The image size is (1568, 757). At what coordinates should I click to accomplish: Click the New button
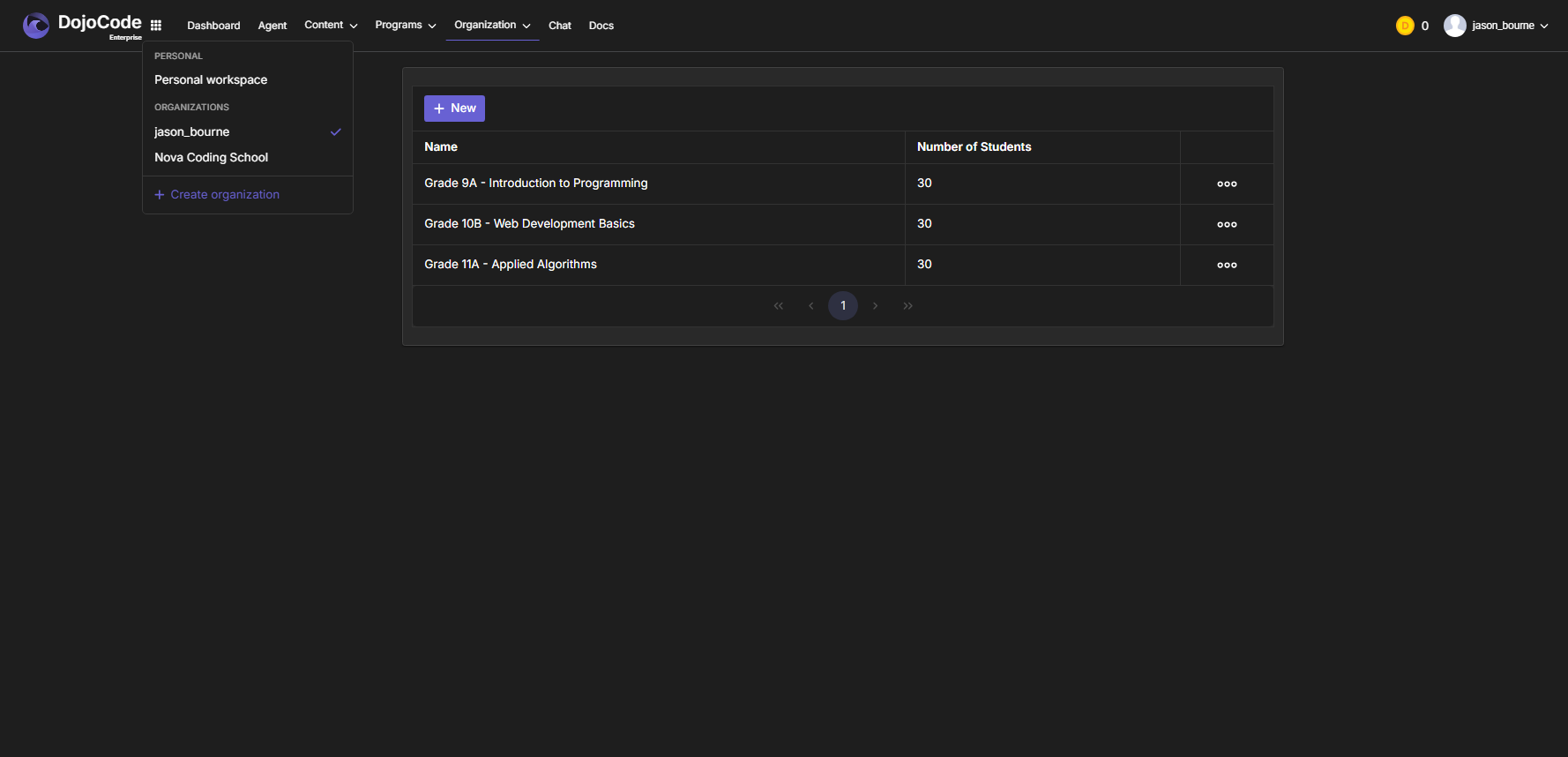click(454, 109)
